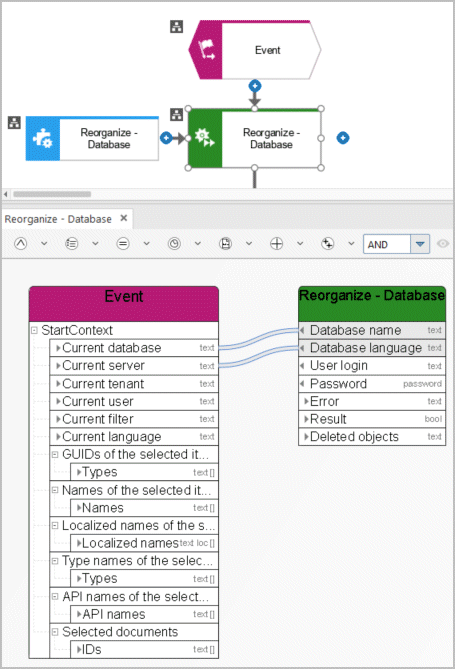The image size is (455, 669).
Task: Select the User login input field
Action: [372, 366]
